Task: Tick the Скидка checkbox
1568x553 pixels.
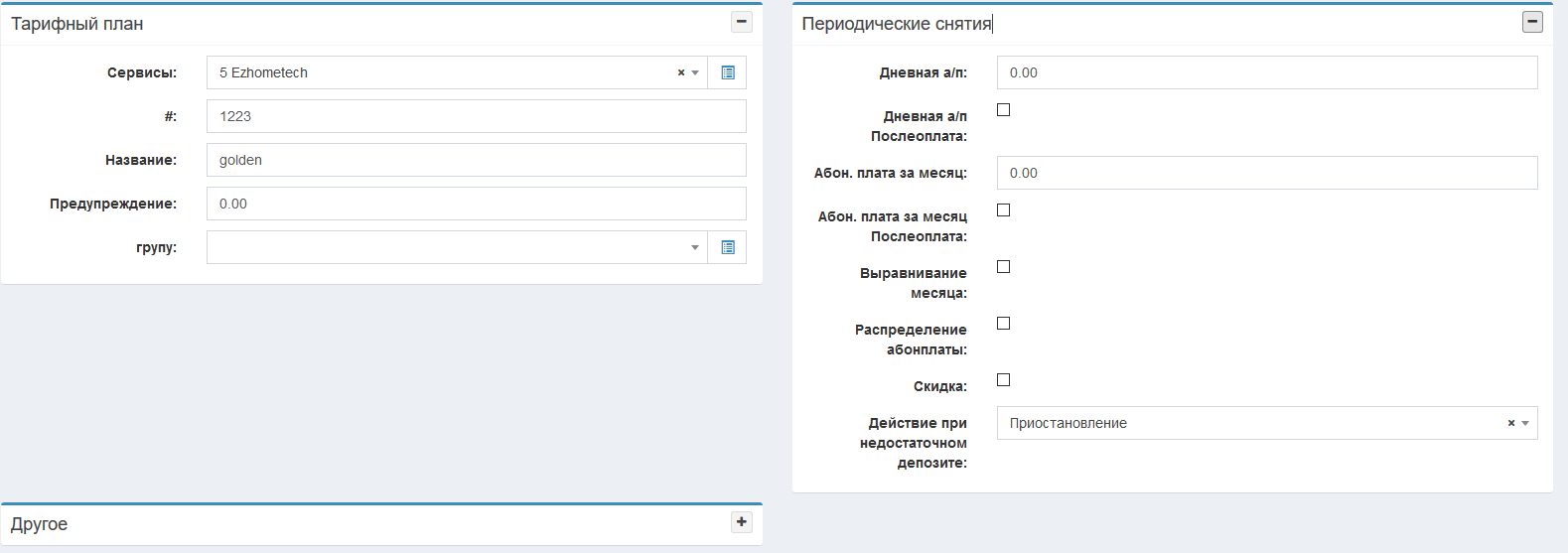Action: point(1003,380)
